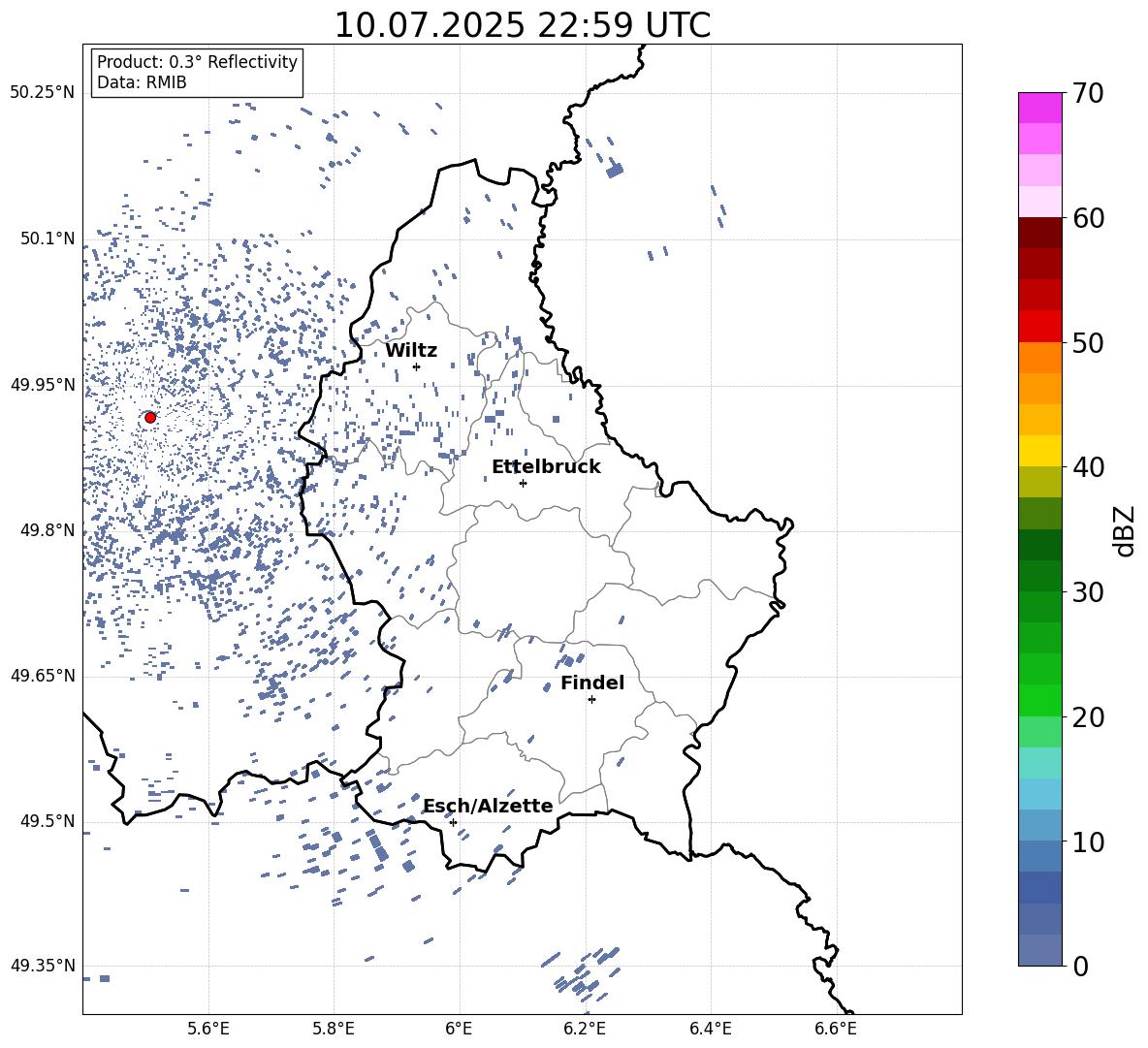Click the bottom slate-blue colorbar segment at 0
The height and width of the screenshot is (1048, 1148).
[x=1039, y=950]
